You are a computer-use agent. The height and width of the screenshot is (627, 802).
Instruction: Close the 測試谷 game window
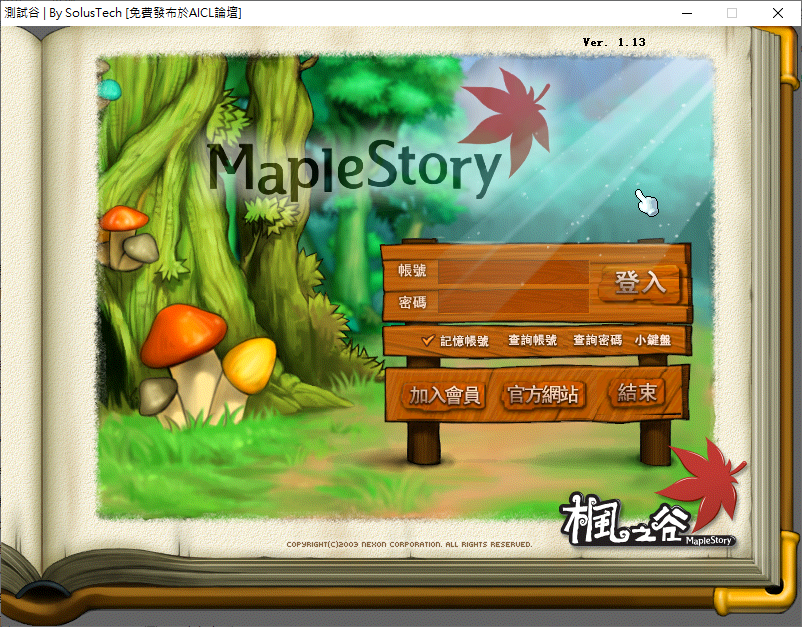pos(778,13)
